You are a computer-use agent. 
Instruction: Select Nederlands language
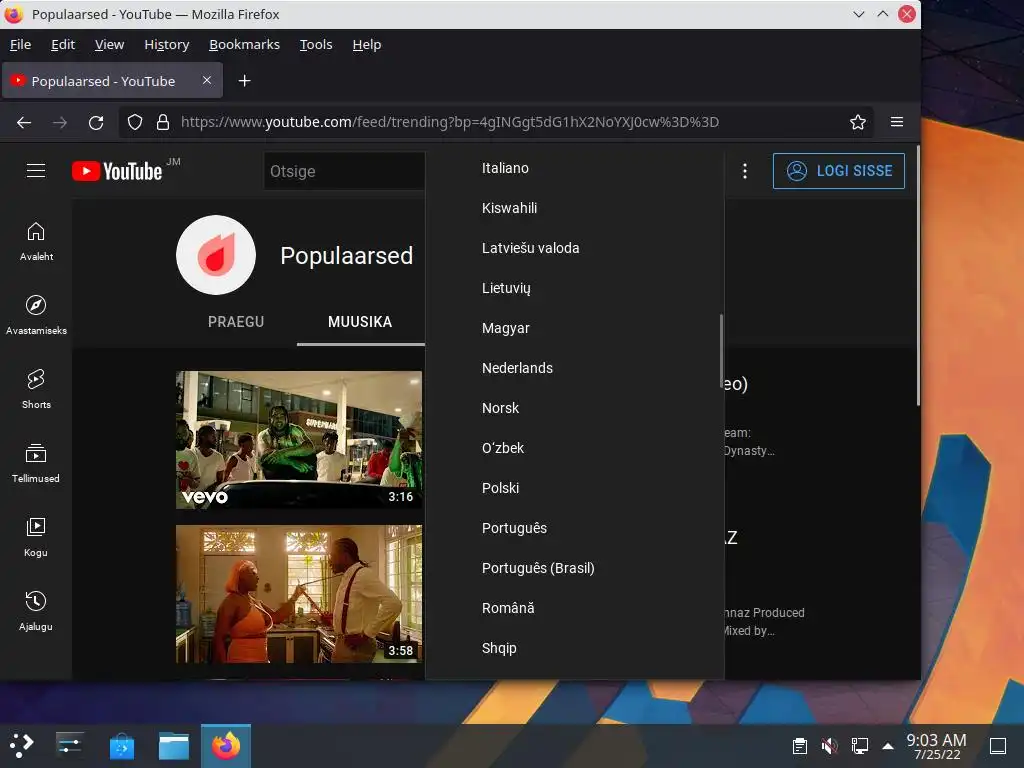(x=575, y=368)
